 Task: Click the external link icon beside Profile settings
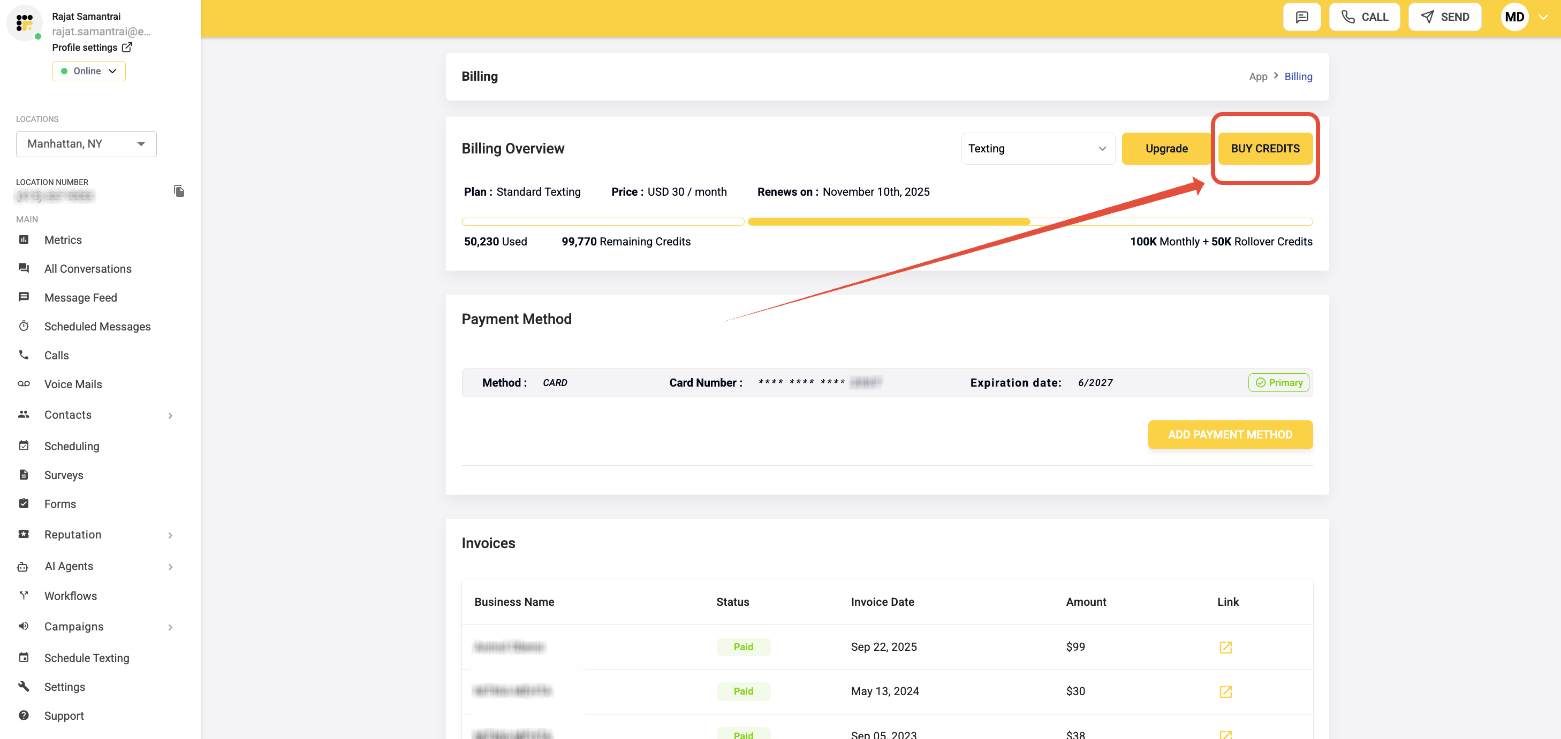pos(127,48)
